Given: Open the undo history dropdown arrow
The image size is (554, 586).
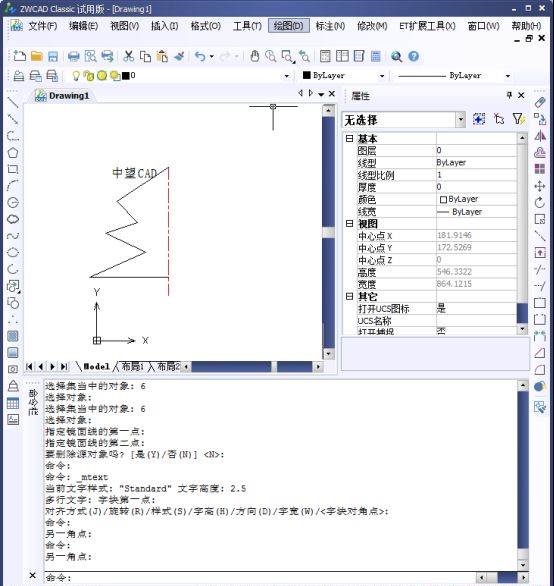Looking at the screenshot, I should point(212,56).
